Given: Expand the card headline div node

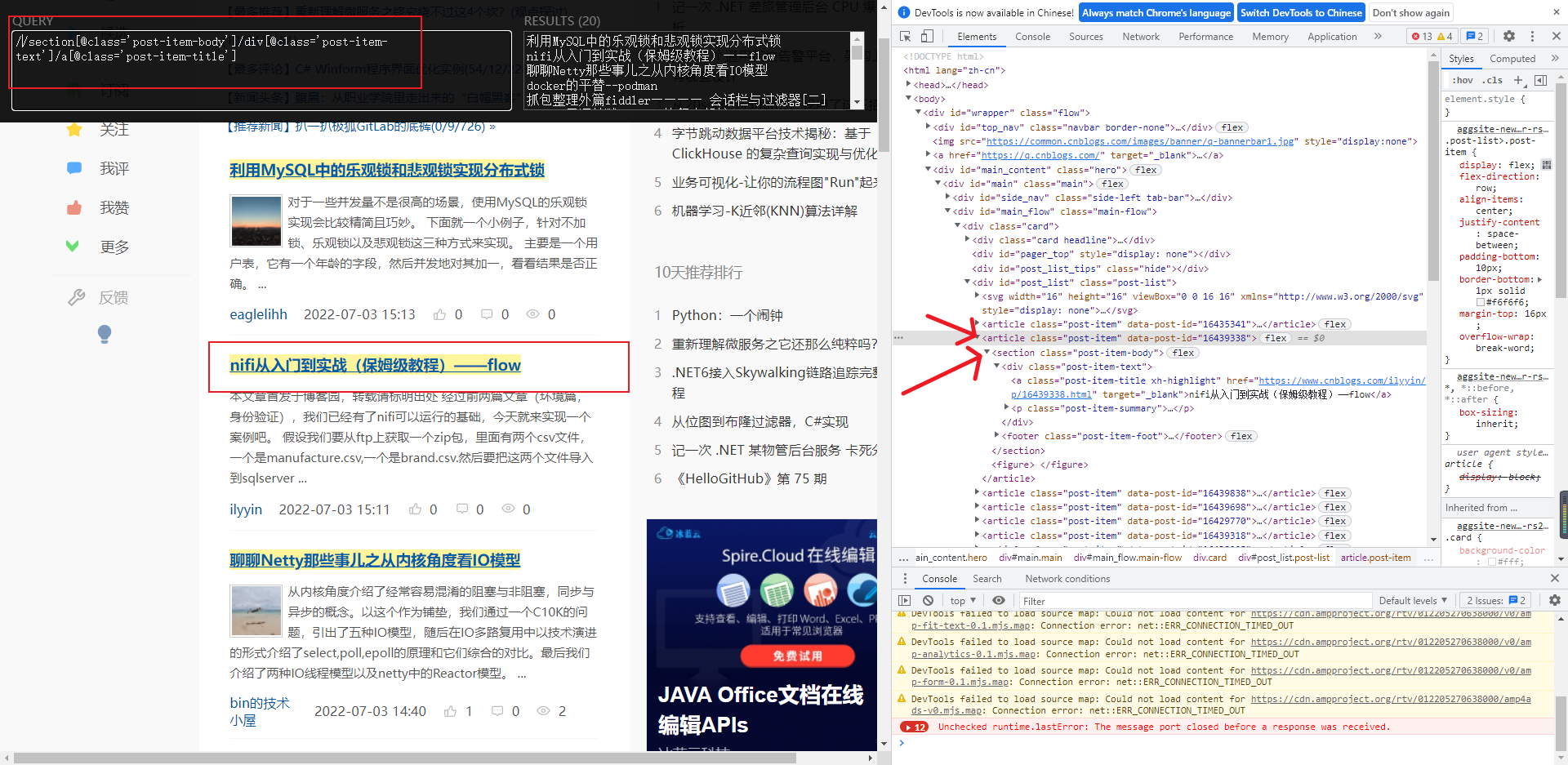Looking at the screenshot, I should [x=968, y=239].
